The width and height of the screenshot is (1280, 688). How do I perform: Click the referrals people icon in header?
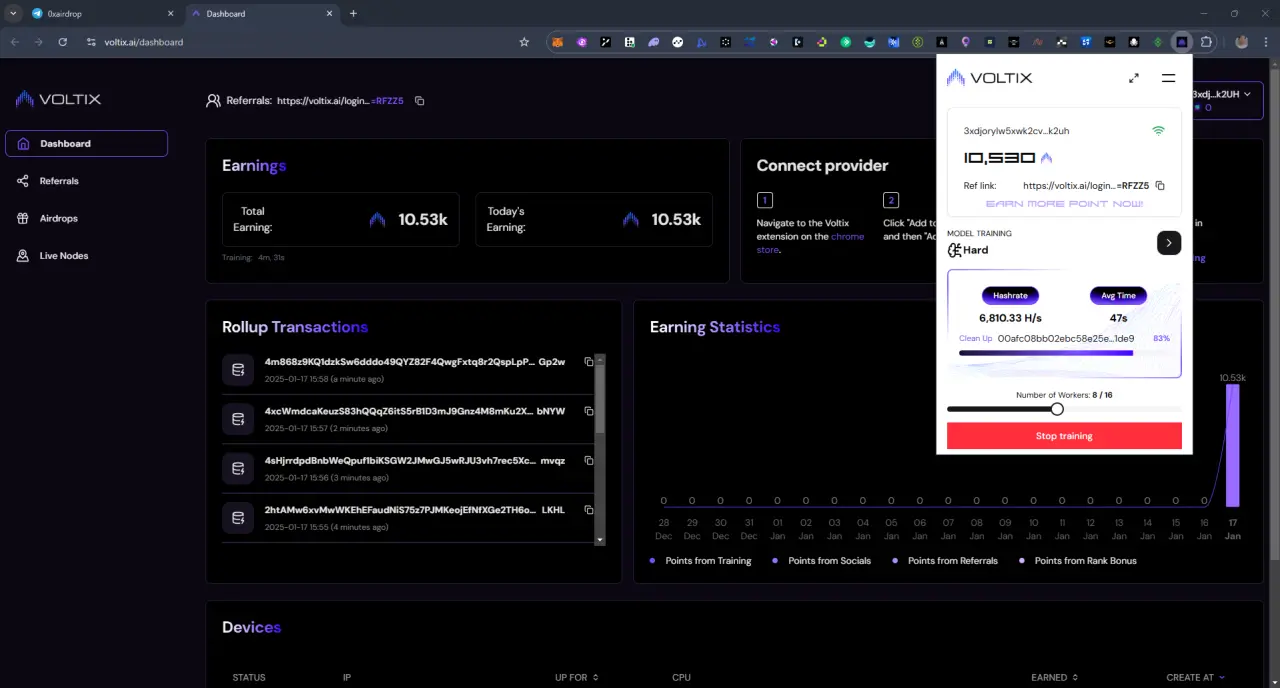pyautogui.click(x=213, y=101)
